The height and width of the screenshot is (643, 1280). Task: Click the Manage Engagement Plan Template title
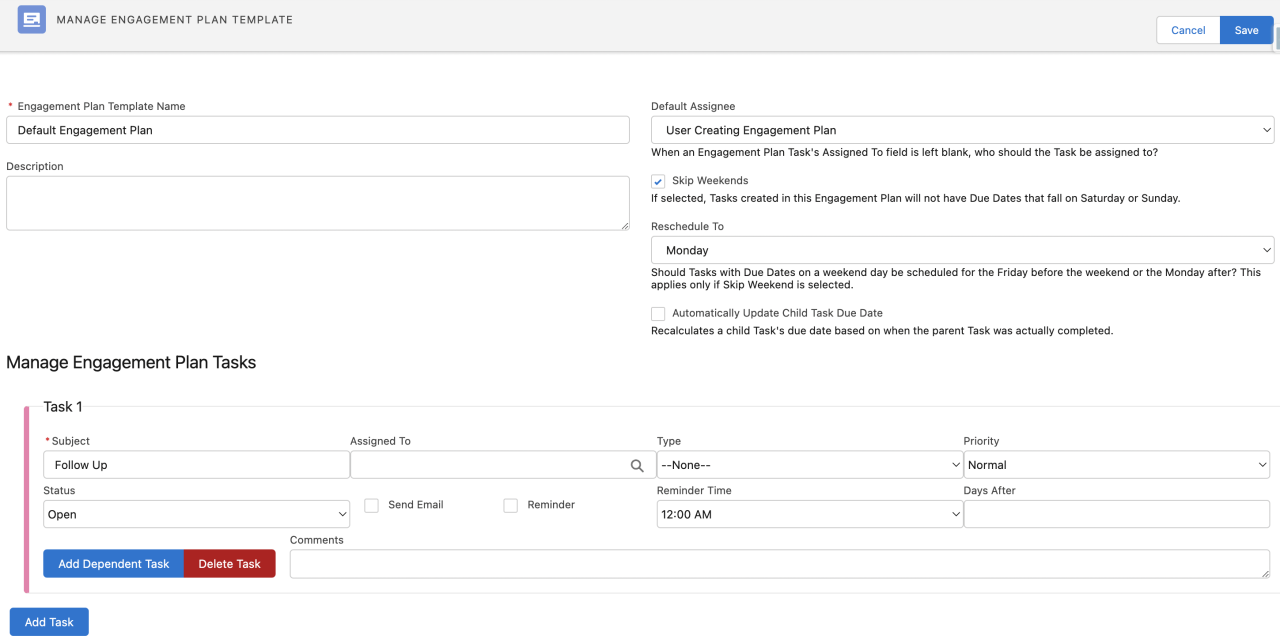click(175, 20)
